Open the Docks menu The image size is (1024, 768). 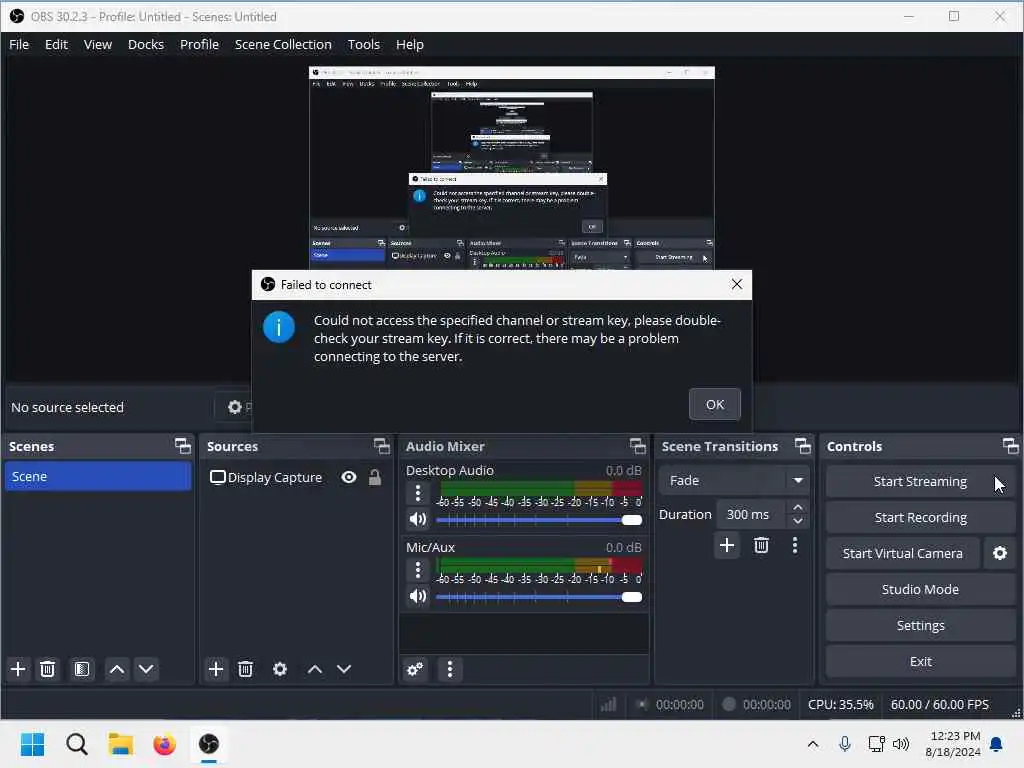146,44
